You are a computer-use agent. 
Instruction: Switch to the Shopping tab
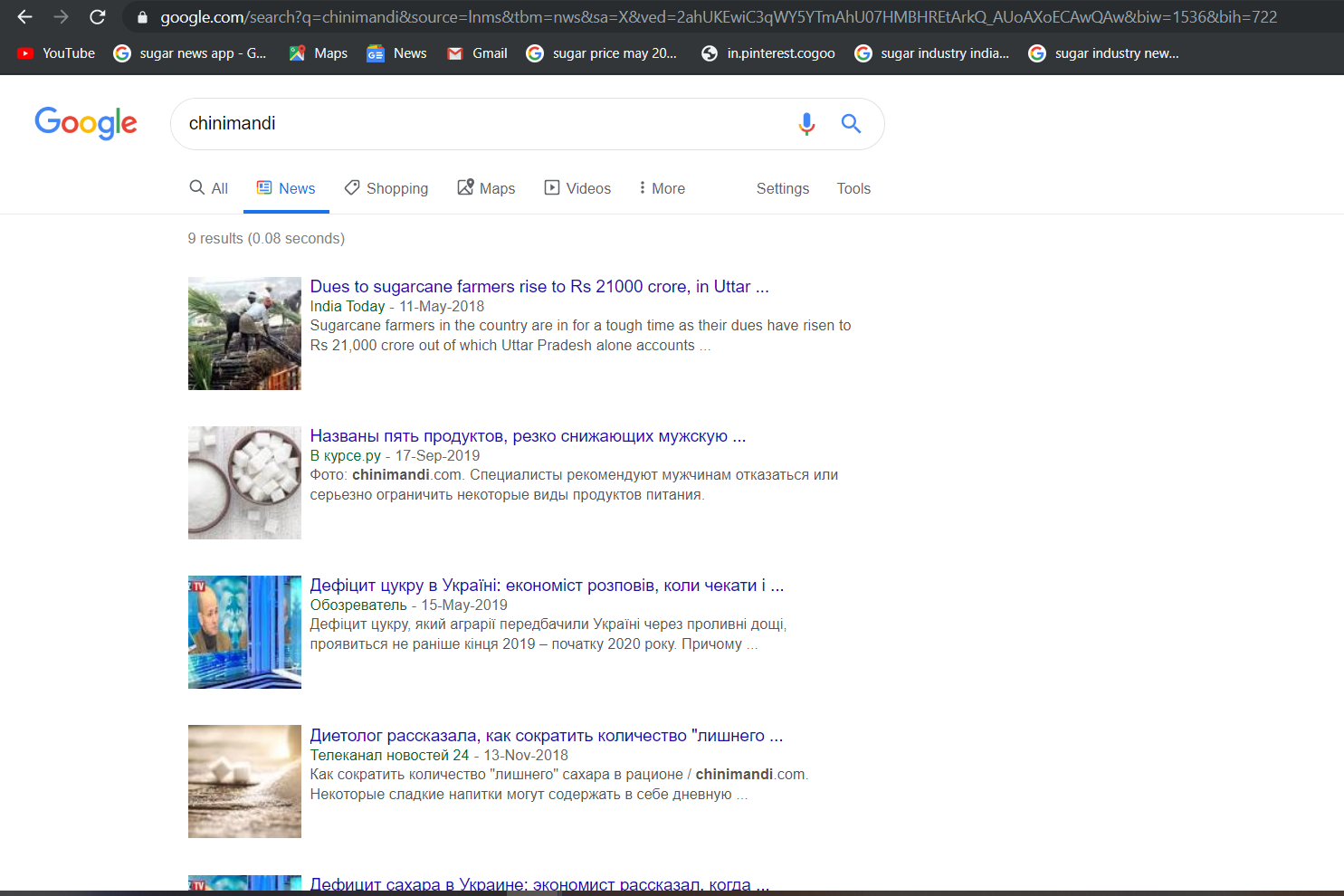[386, 188]
